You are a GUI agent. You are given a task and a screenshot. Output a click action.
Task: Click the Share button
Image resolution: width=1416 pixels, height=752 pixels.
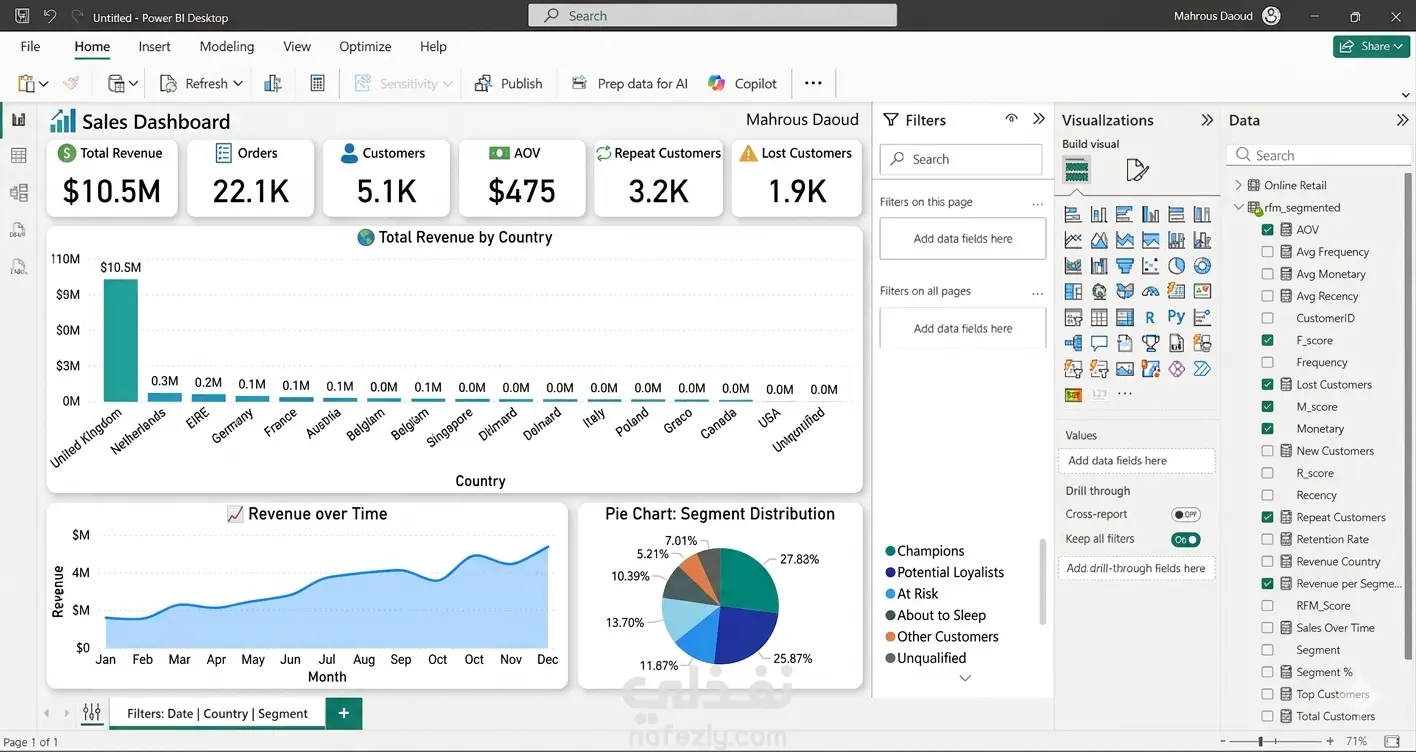(x=1371, y=46)
